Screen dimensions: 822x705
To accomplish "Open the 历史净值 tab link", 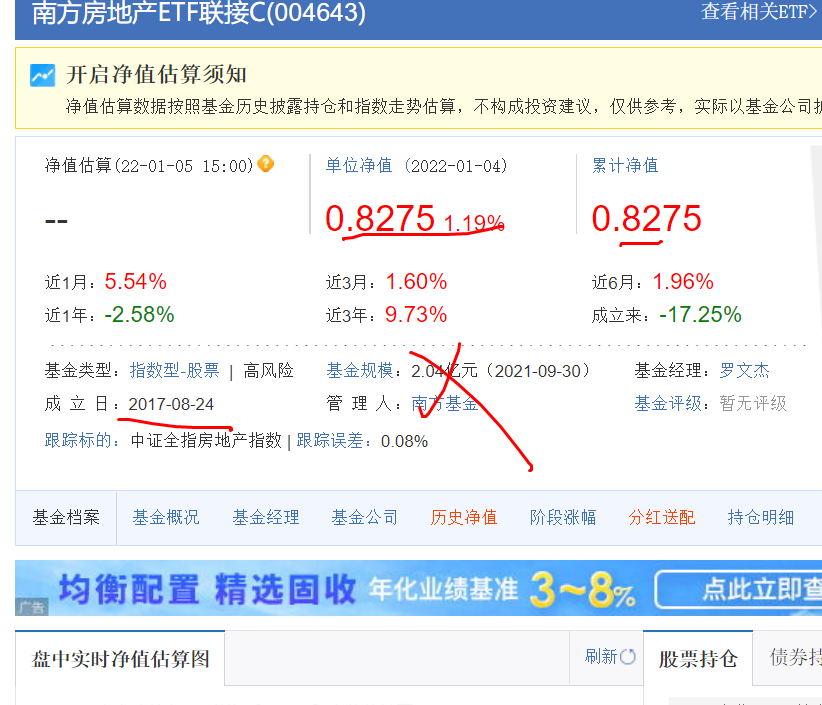I will [464, 518].
